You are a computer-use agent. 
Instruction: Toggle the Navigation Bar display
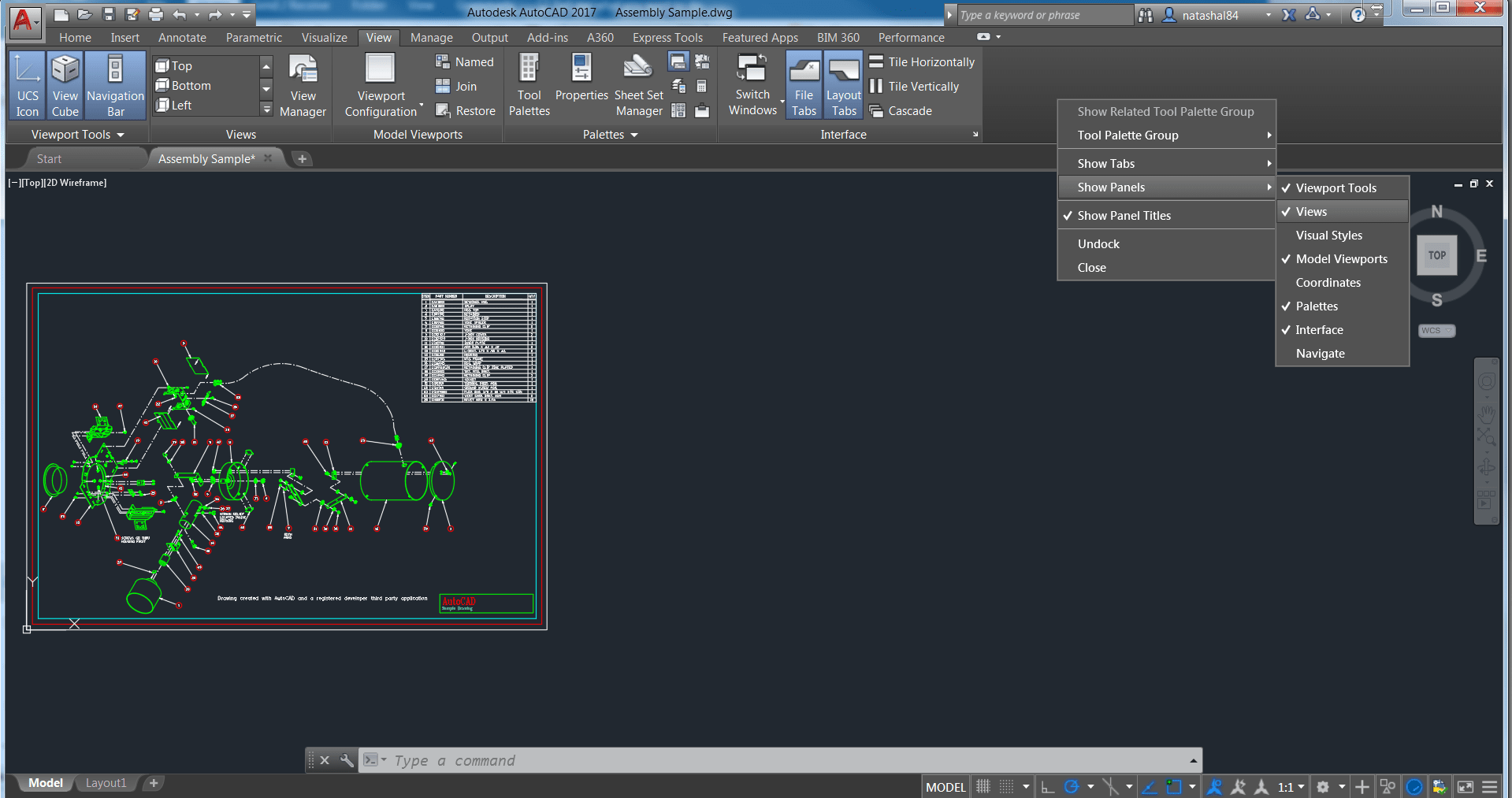tap(115, 86)
